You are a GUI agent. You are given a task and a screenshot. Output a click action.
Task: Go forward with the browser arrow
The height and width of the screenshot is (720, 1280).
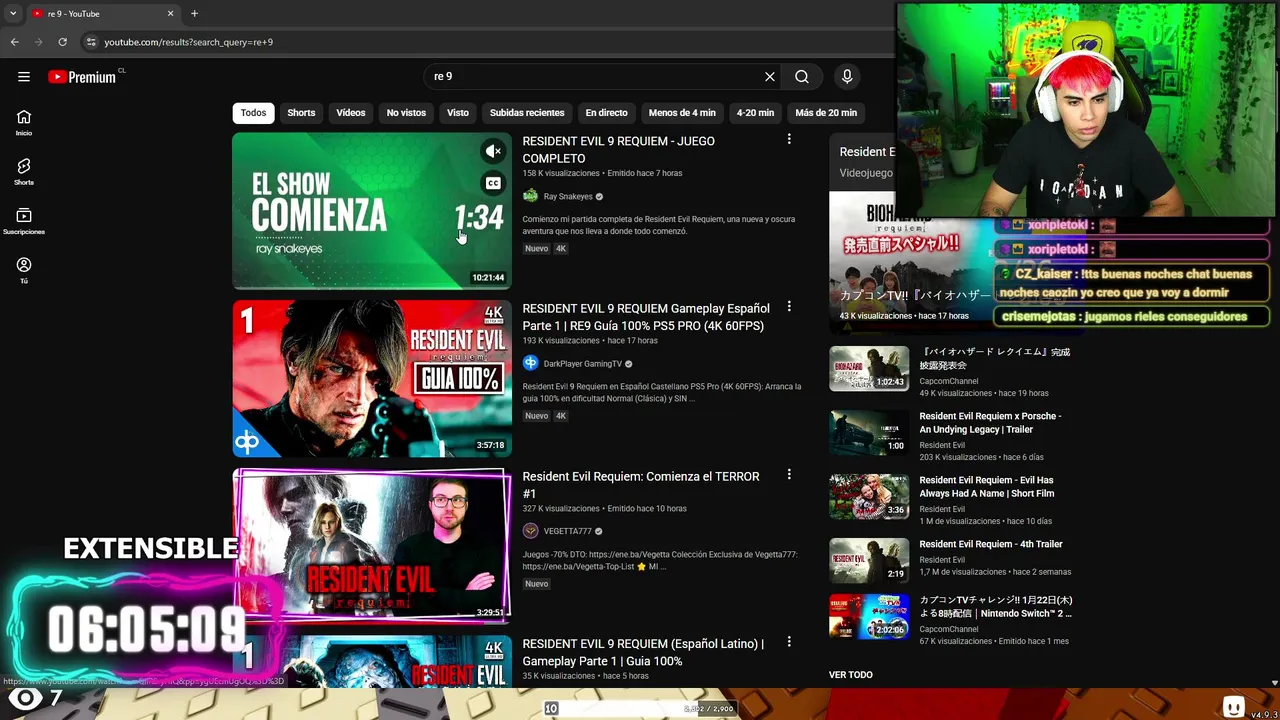tap(39, 42)
